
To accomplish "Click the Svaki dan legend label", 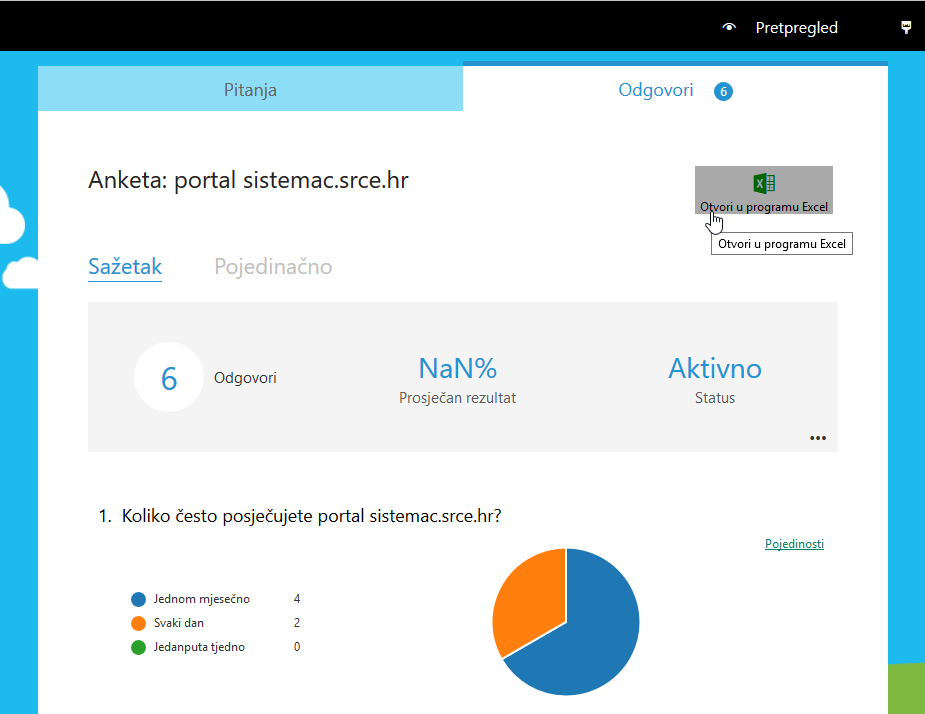I will click(x=179, y=623).
